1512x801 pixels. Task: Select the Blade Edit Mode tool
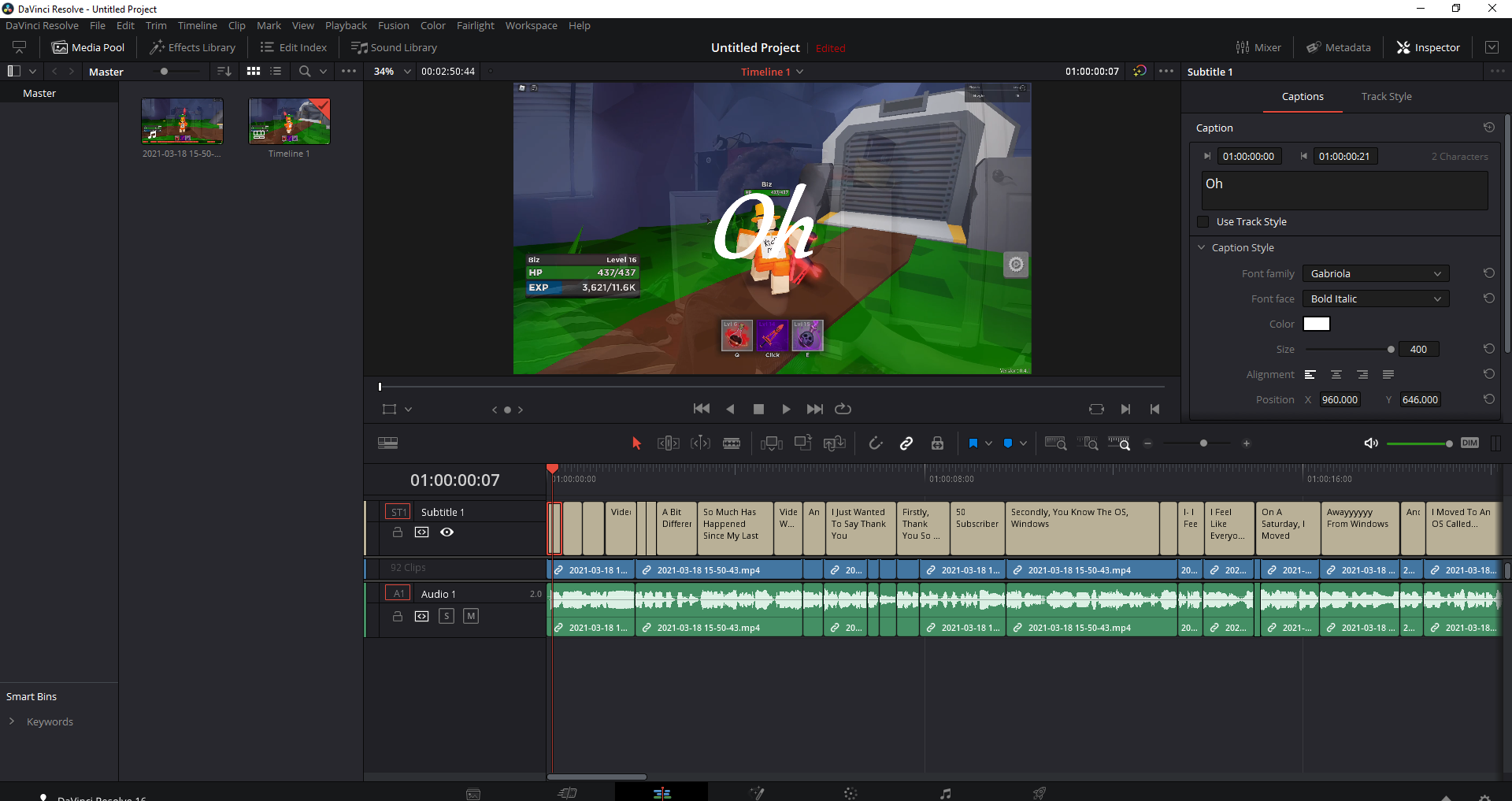pyautogui.click(x=732, y=443)
